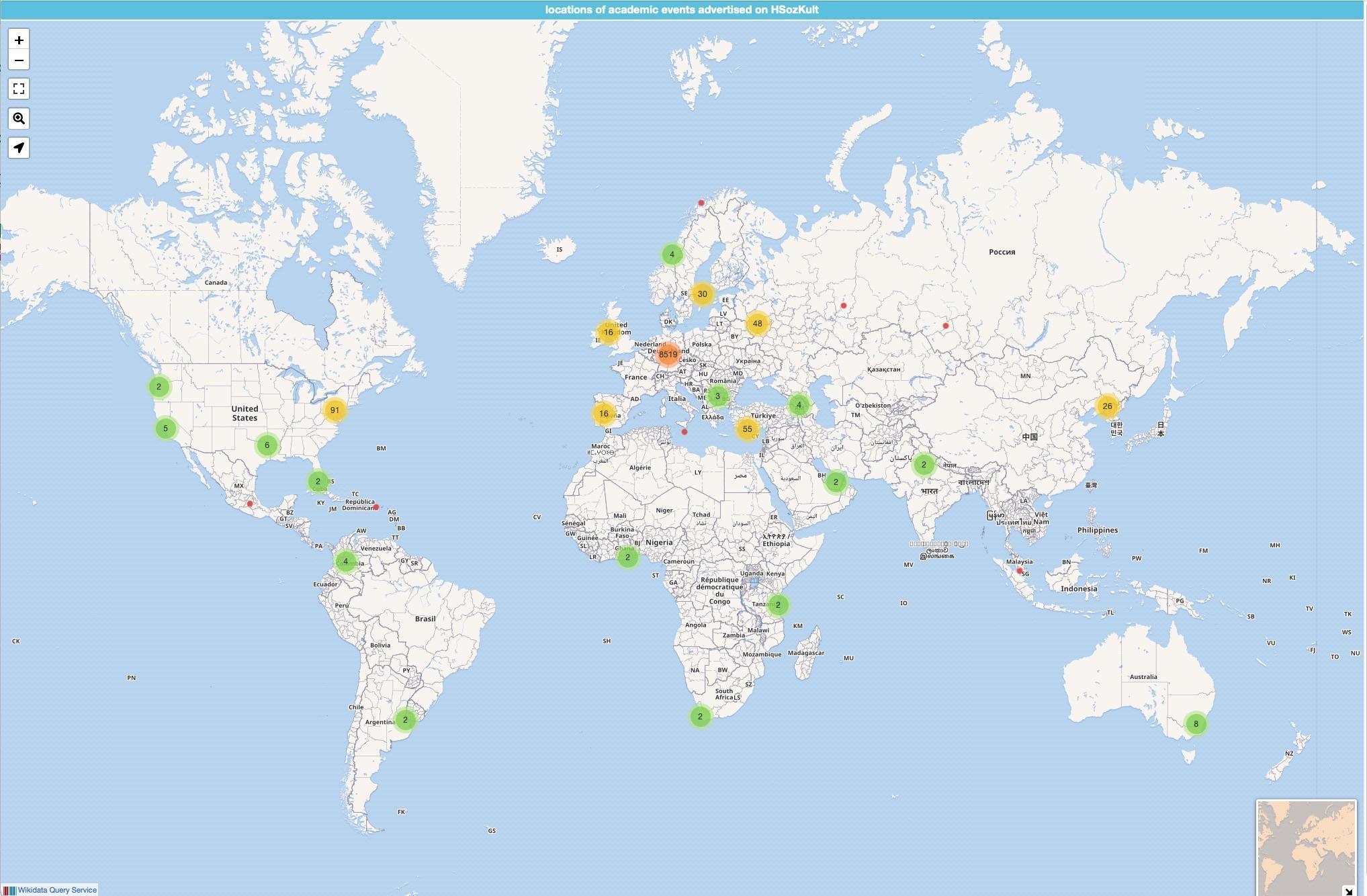Click the Wikidata Query Service link

pyautogui.click(x=56, y=890)
